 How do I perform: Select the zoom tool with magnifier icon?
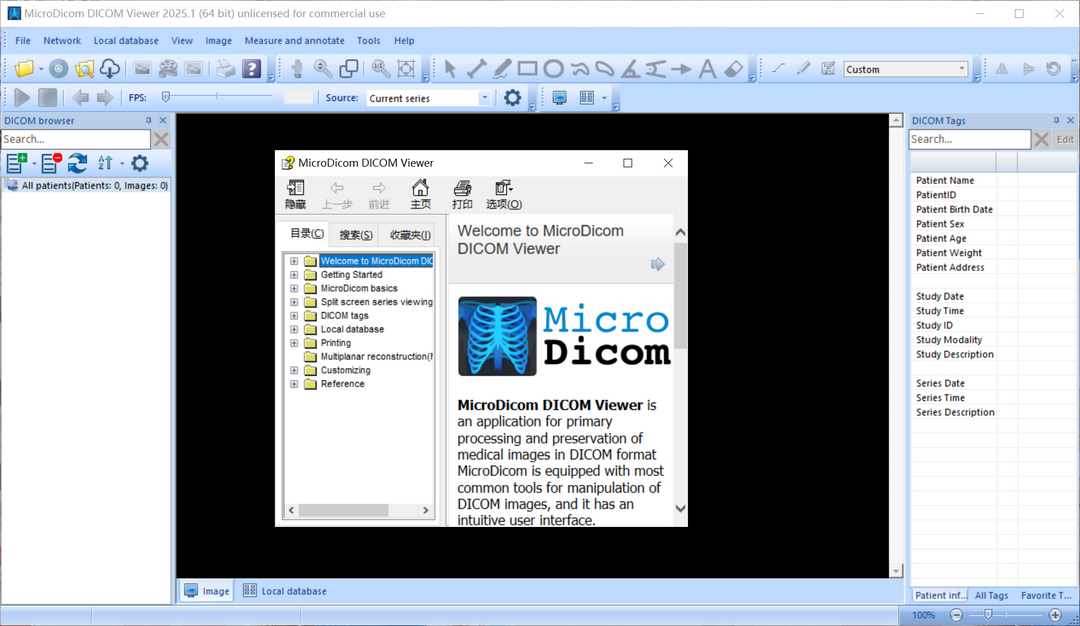pyautogui.click(x=322, y=68)
